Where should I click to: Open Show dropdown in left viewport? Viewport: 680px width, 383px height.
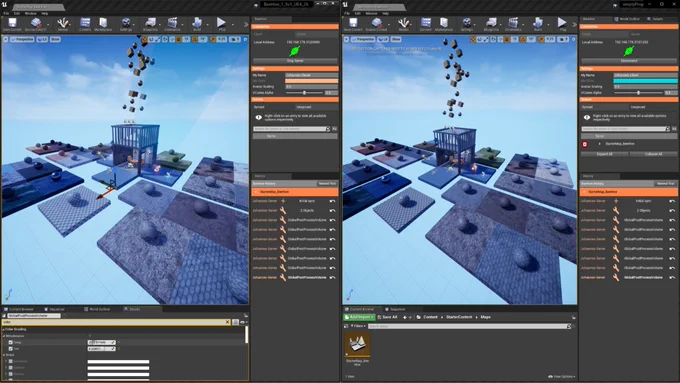[56, 39]
